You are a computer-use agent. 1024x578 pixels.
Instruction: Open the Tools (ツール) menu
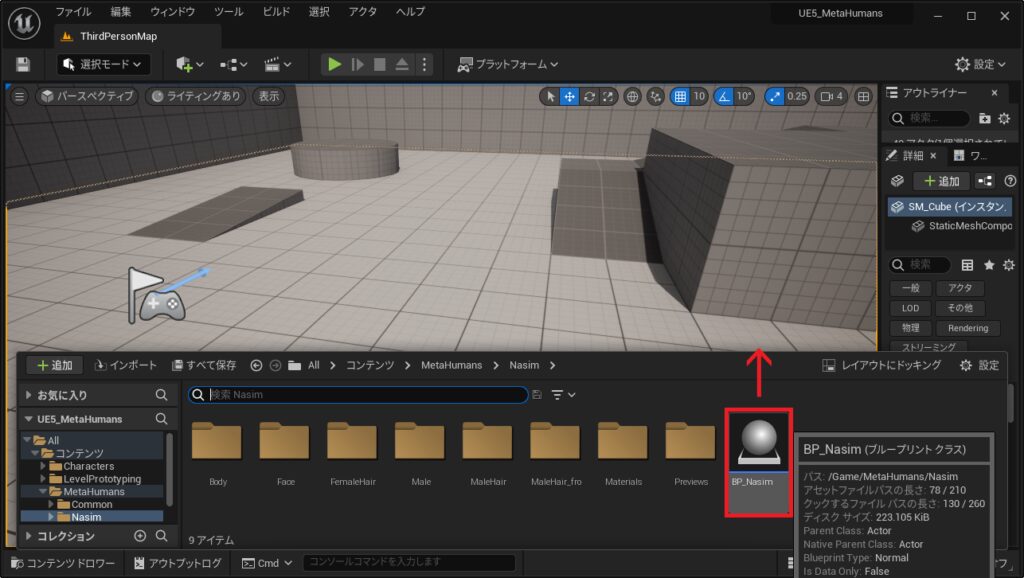coord(229,12)
